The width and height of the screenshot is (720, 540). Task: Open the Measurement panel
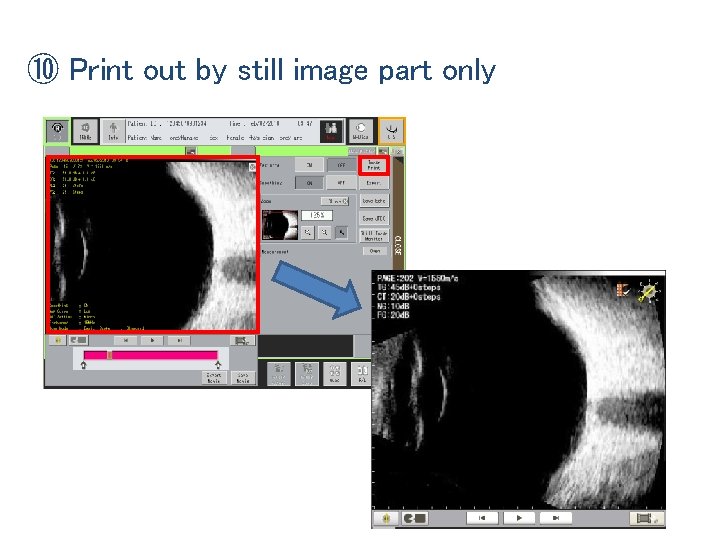(x=375, y=251)
